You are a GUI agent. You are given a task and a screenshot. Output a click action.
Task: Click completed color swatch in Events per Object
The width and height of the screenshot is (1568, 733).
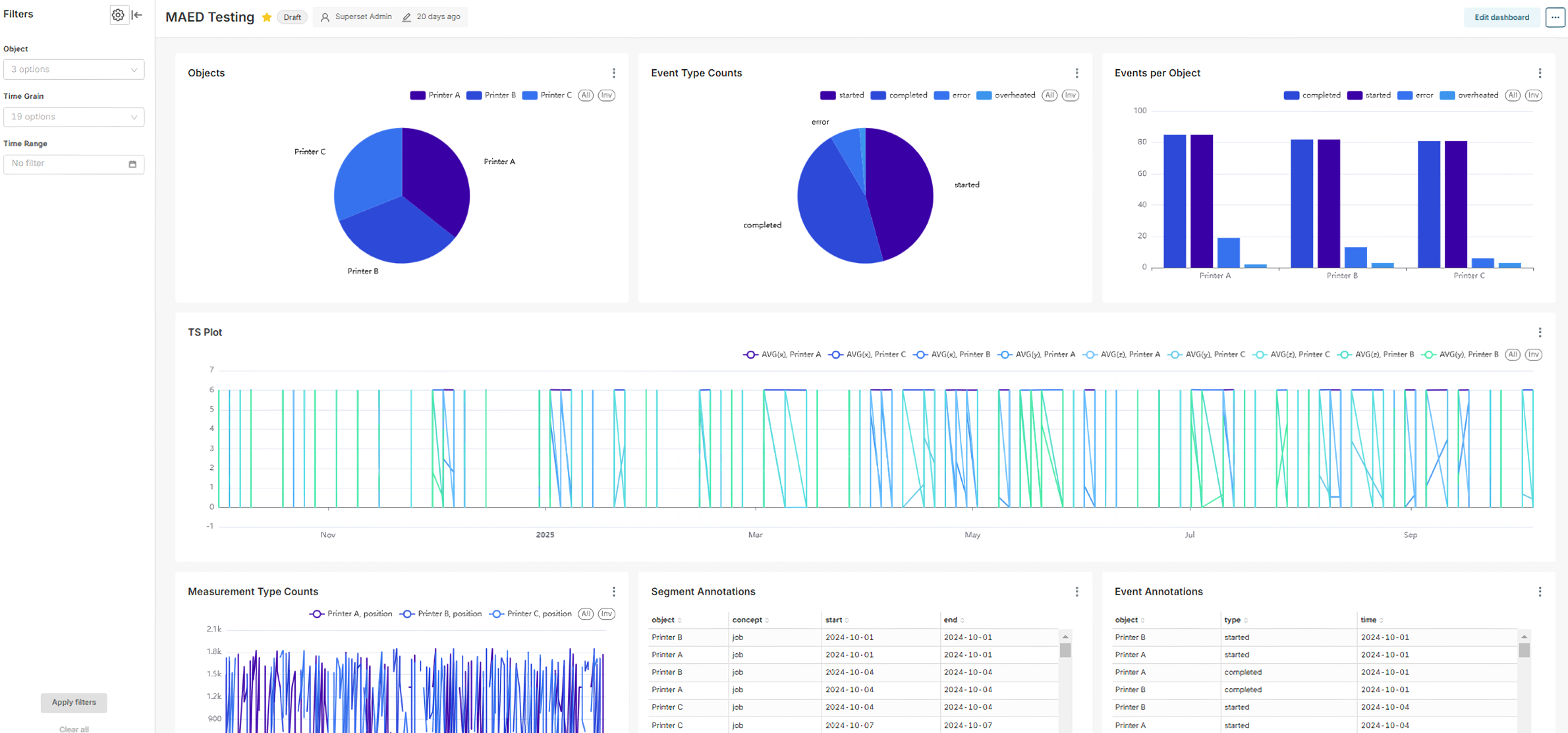[x=1291, y=96]
